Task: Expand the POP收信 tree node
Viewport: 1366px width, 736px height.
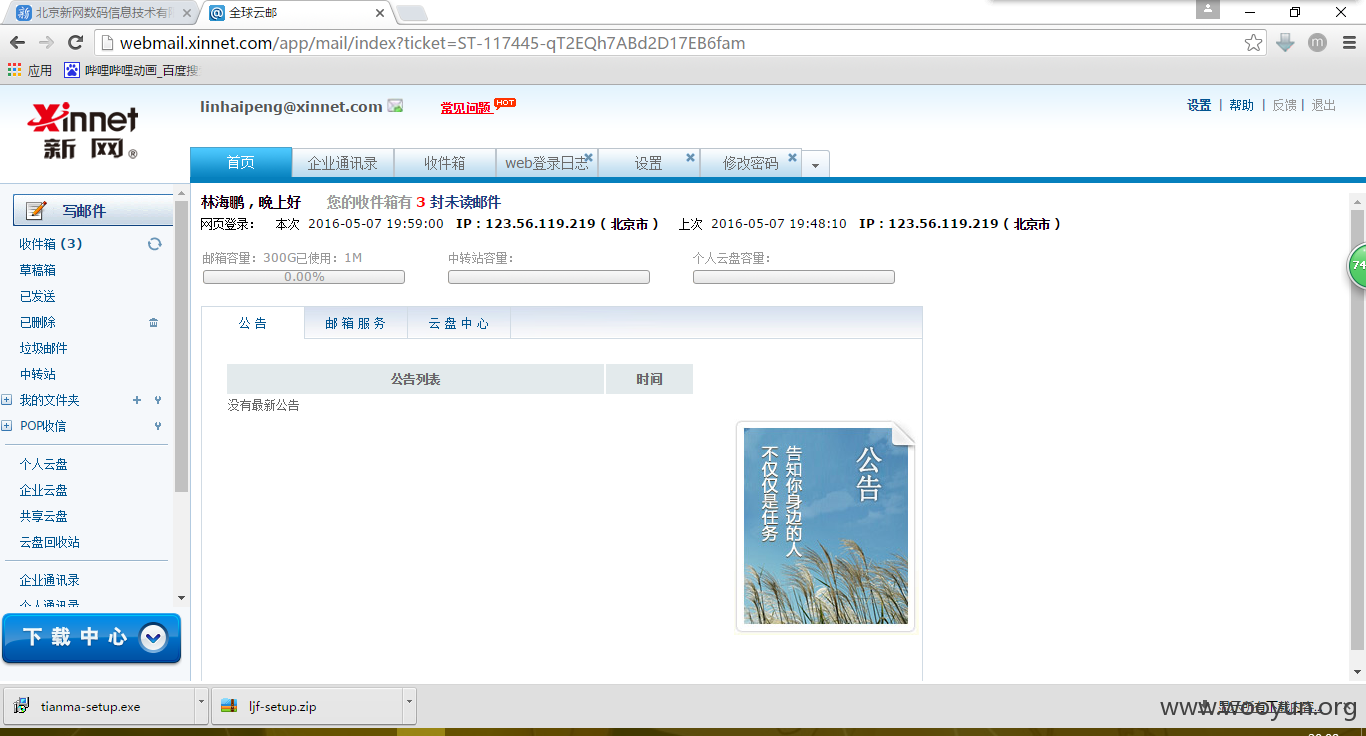Action: pyautogui.click(x=7, y=426)
